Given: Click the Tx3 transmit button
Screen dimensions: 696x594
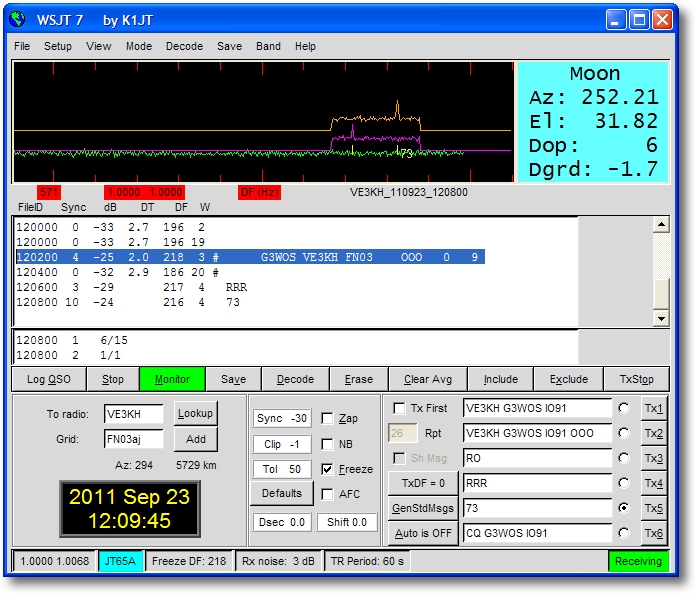Looking at the screenshot, I should (654, 458).
